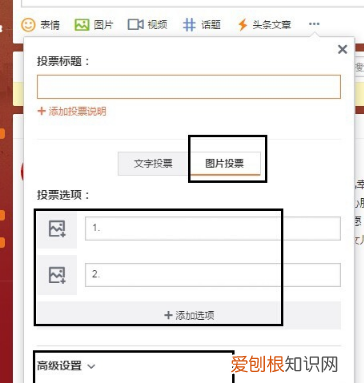Upload image for option 2 icon
Image resolution: width=364 pixels, height=383 pixels.
click(57, 275)
